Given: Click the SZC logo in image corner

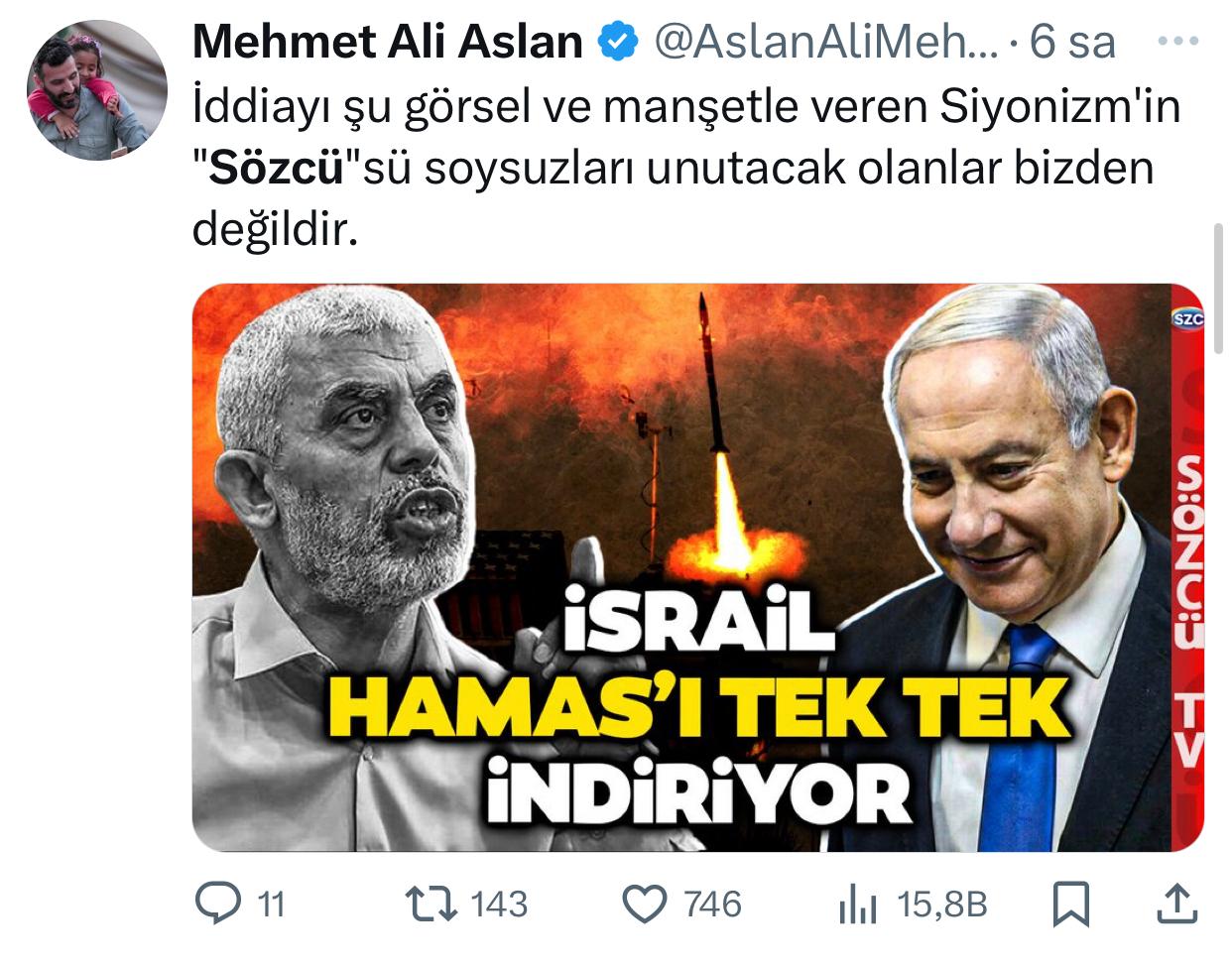Looking at the screenshot, I should click(1187, 318).
